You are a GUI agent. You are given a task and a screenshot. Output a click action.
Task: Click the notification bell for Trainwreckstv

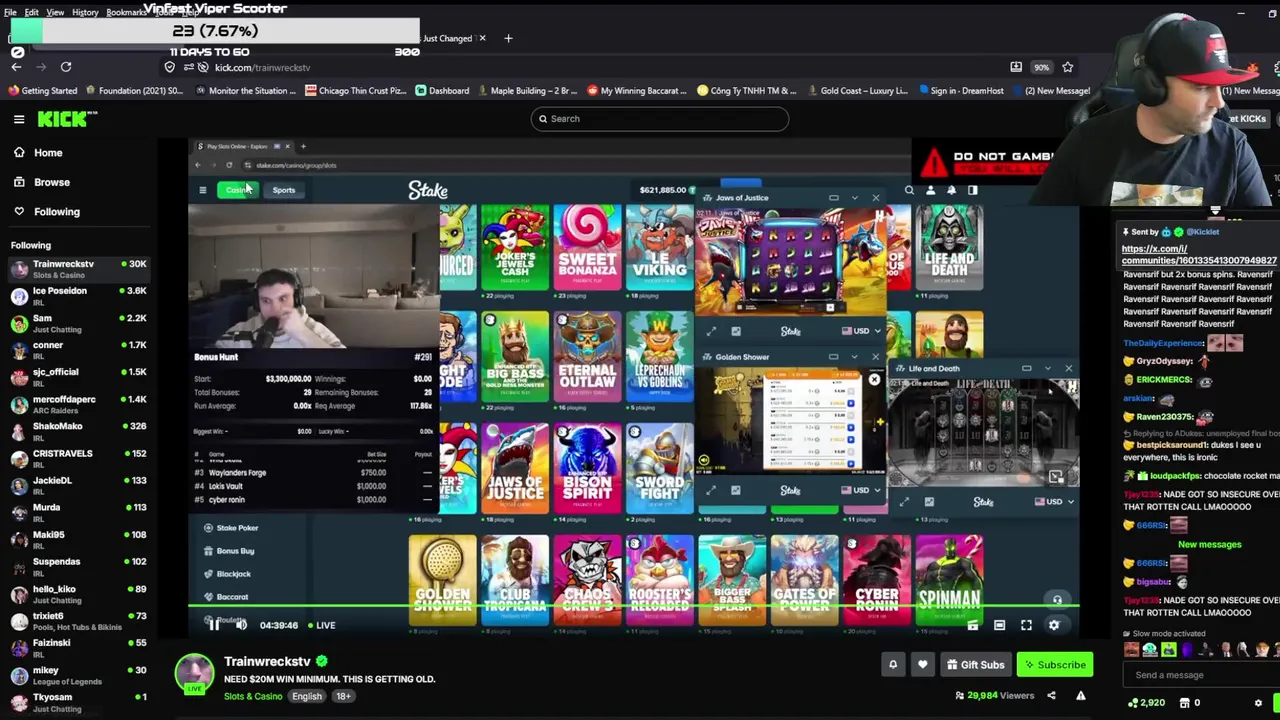point(893,664)
